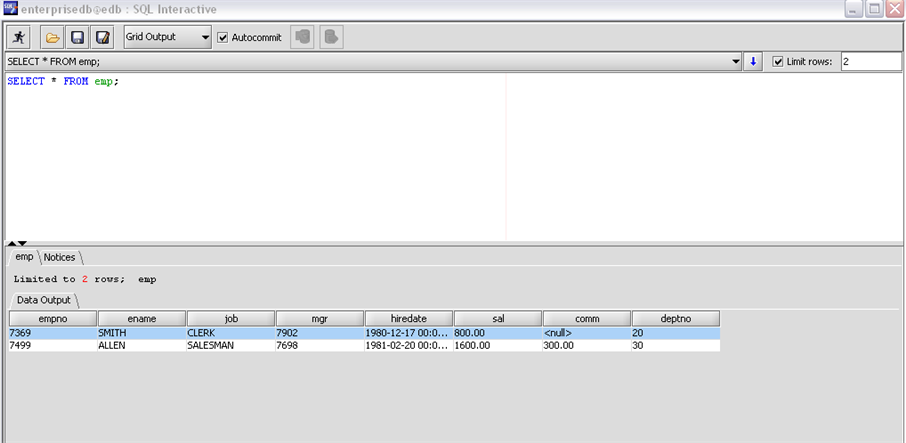
Task: Click the deptno column header
Action: (x=676, y=319)
